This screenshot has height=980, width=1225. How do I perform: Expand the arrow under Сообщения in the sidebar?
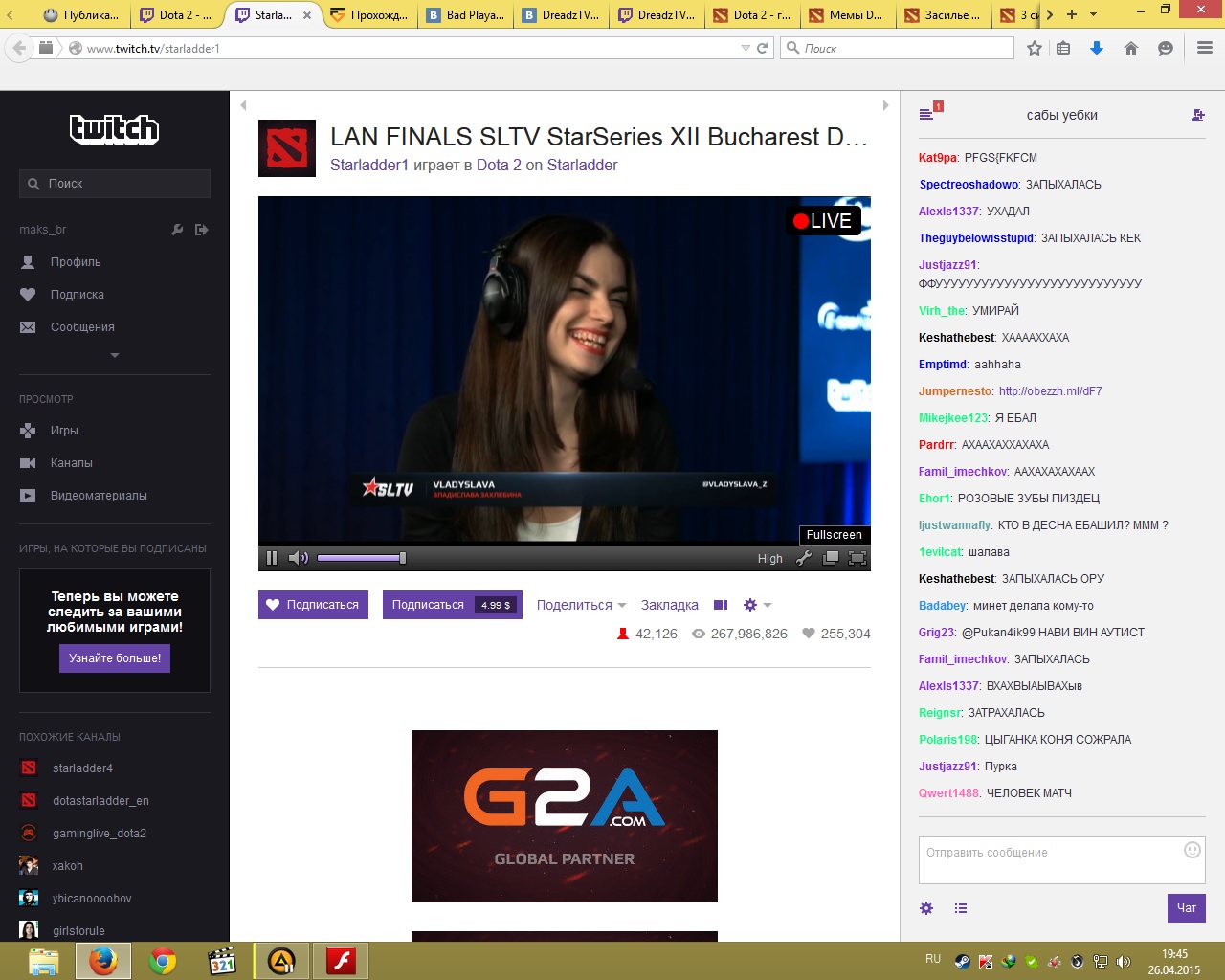115,355
